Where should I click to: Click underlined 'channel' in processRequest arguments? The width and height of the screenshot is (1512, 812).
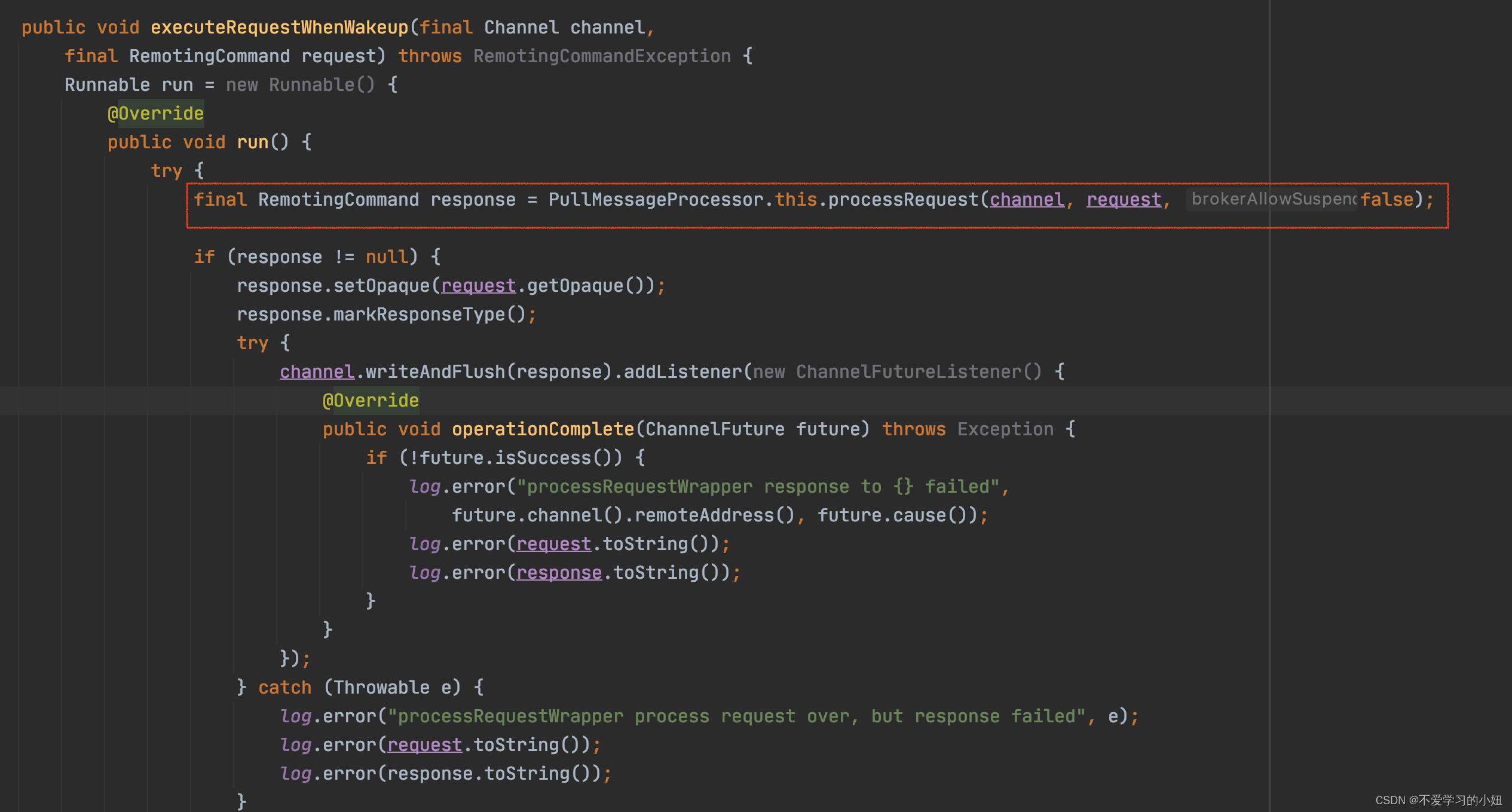[x=1027, y=200]
